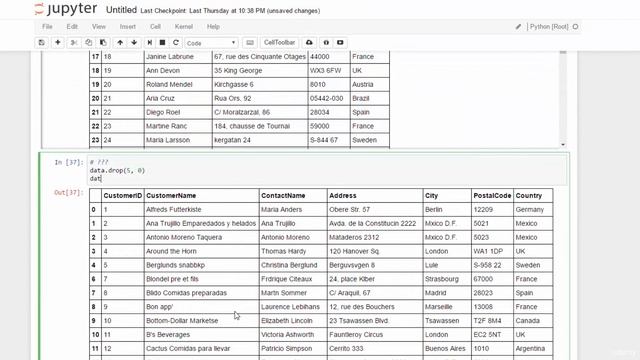This screenshot has width=640, height=360.
Task: Copy selected cell icon
Action: point(89,42)
